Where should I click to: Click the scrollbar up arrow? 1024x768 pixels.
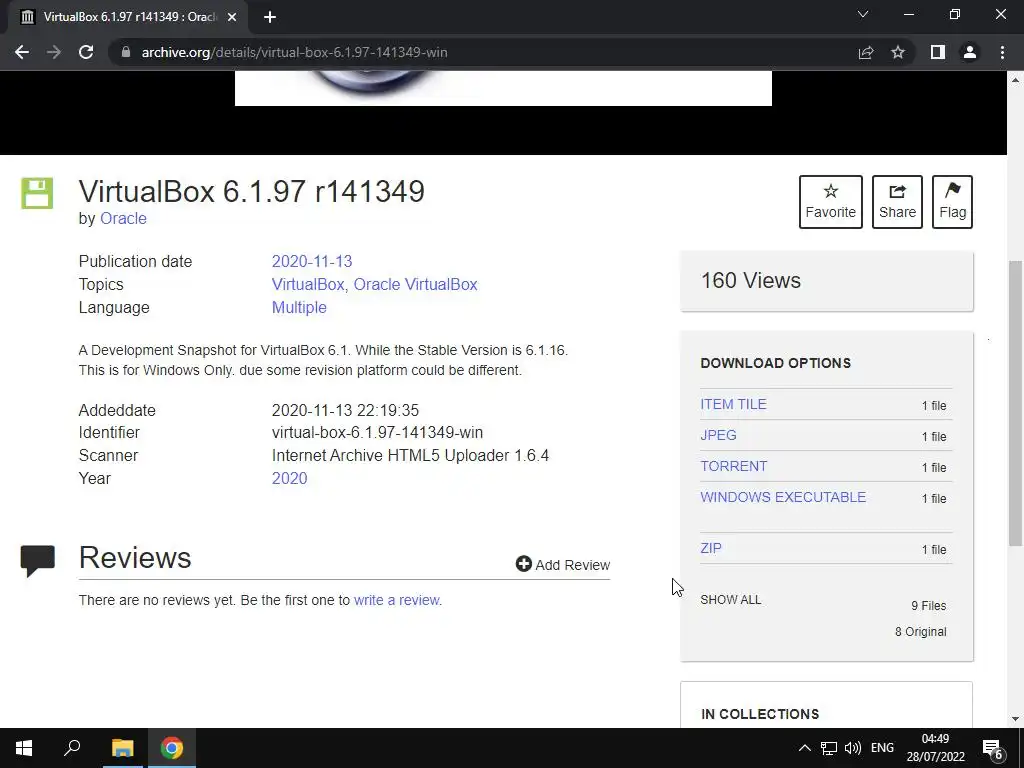[x=1015, y=80]
